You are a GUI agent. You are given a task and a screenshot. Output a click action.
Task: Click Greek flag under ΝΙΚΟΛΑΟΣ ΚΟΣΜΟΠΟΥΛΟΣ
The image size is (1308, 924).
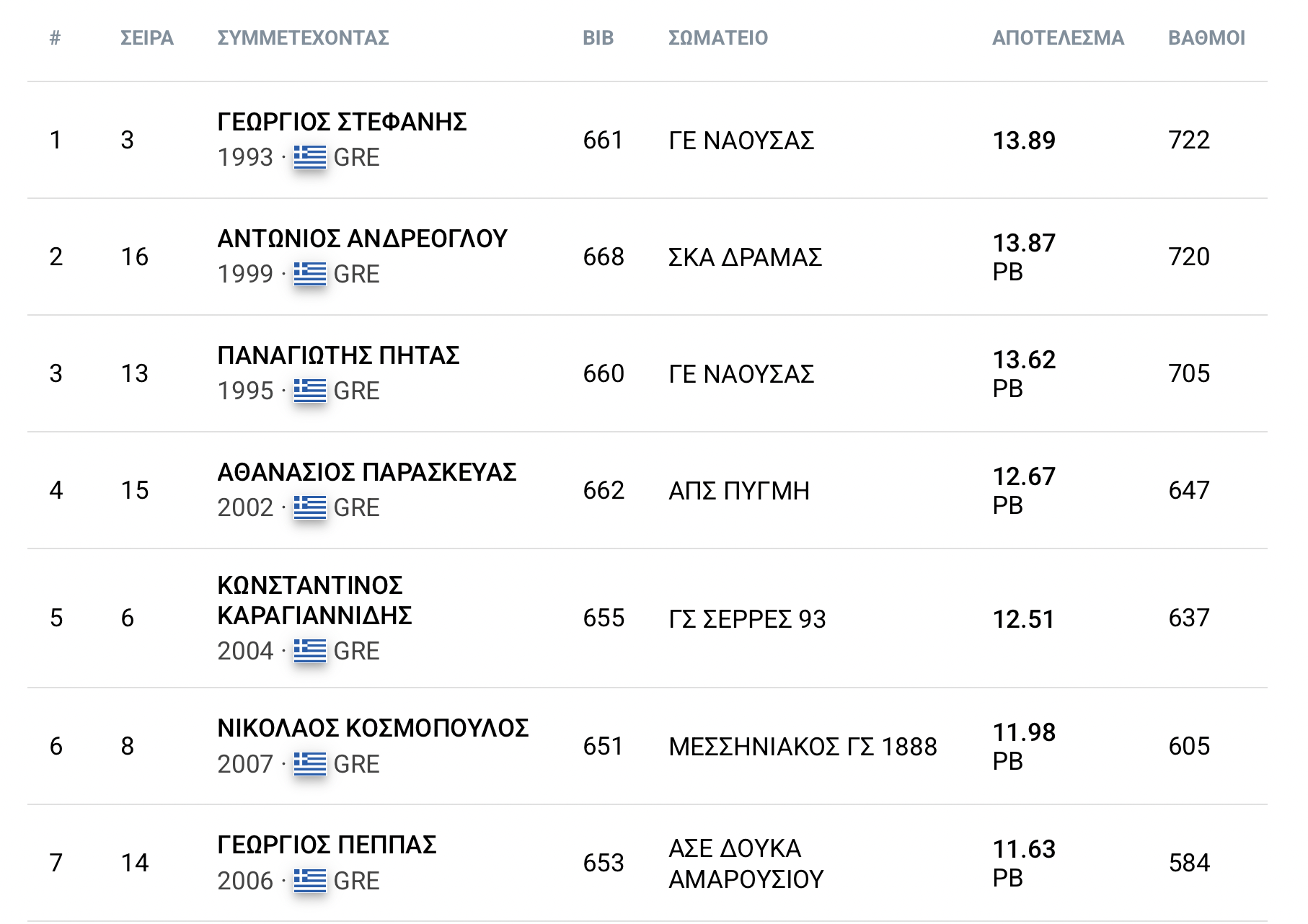(x=310, y=764)
